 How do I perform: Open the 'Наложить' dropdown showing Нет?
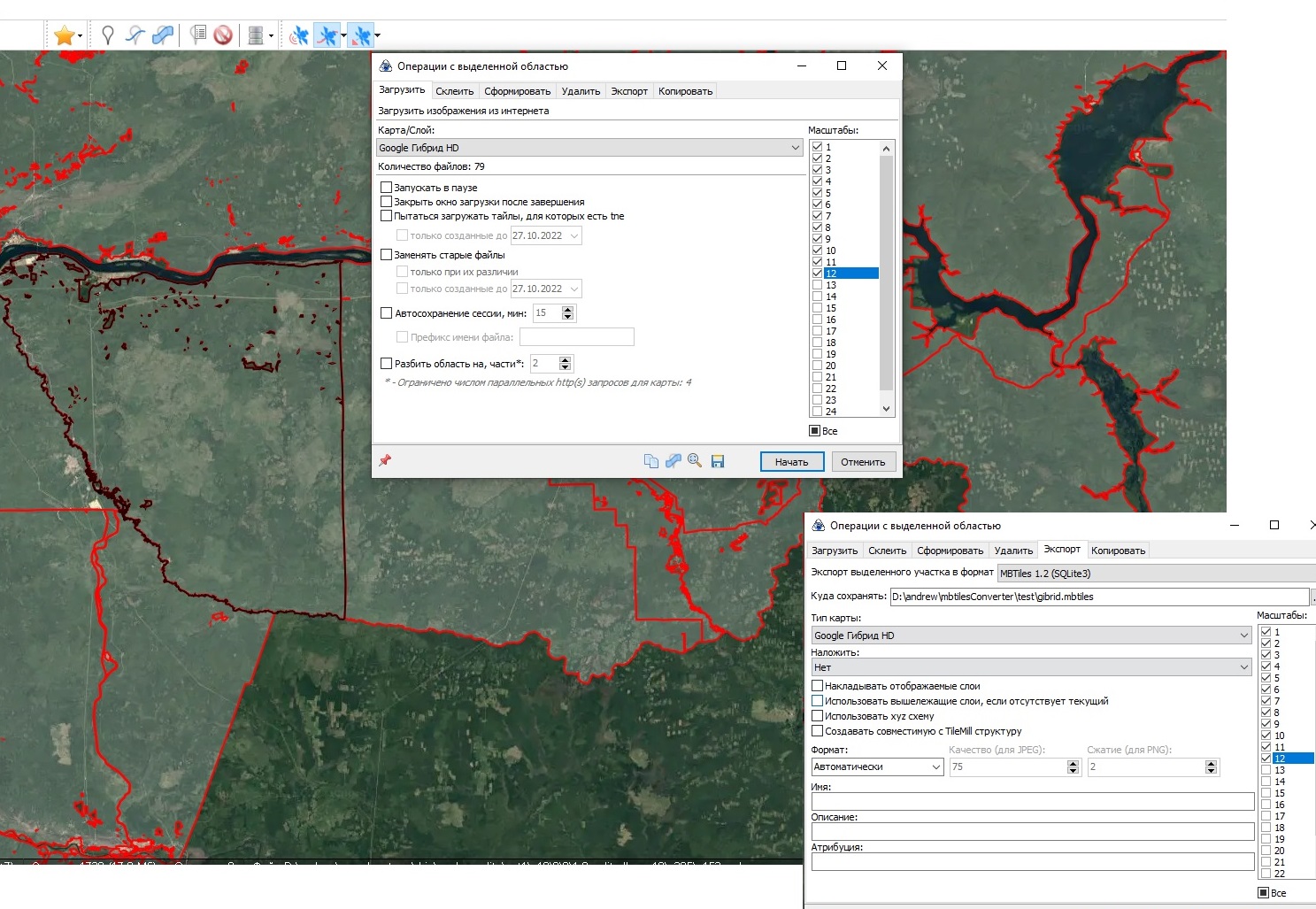click(x=1031, y=667)
